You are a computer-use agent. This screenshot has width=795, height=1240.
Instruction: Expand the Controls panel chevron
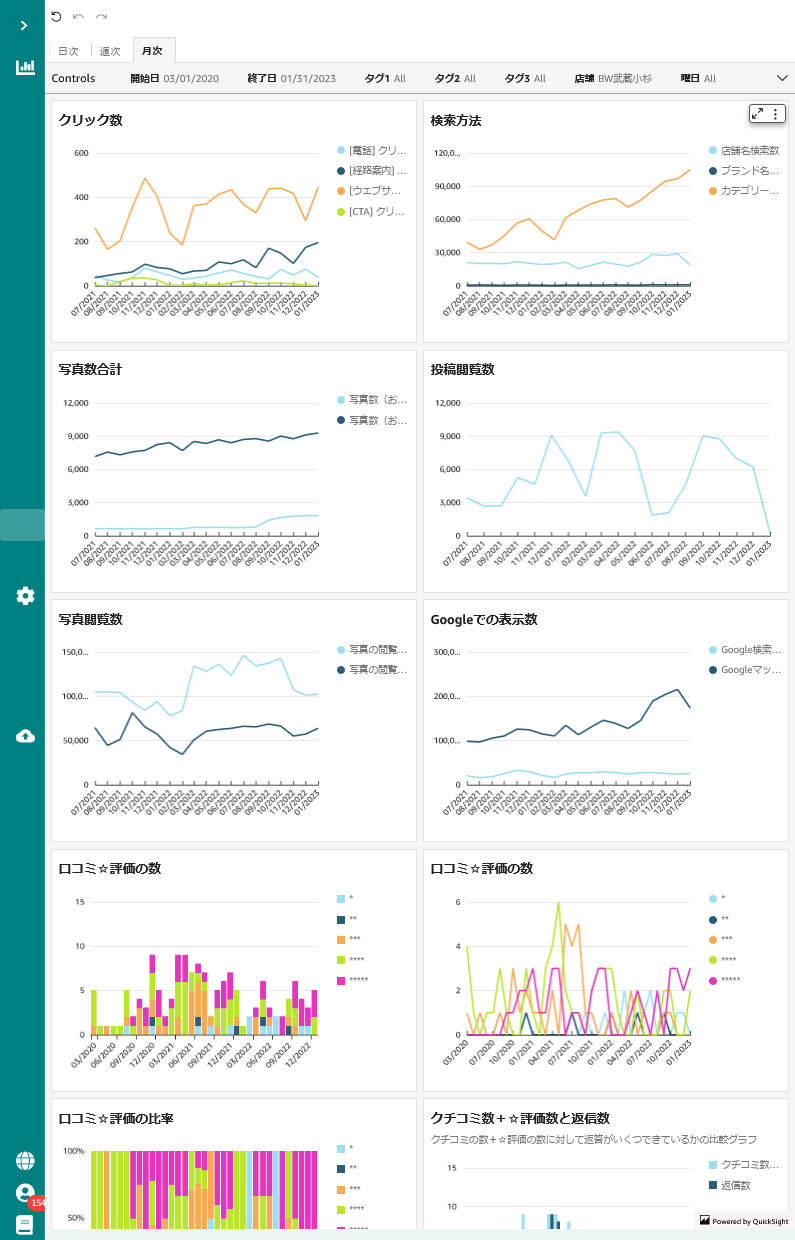coord(782,78)
